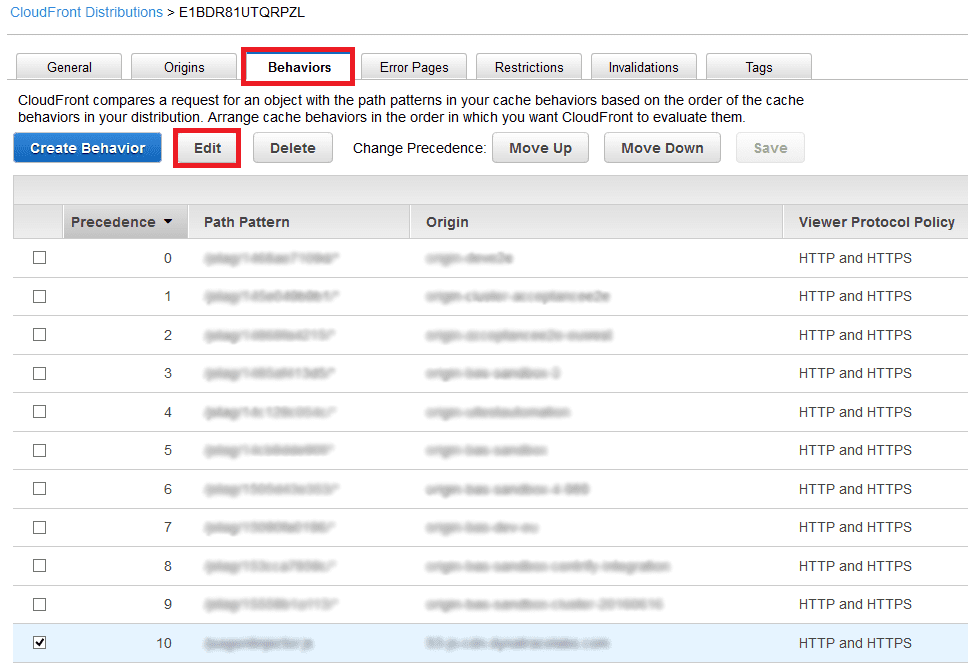Select the Behaviors tab

click(x=299, y=67)
